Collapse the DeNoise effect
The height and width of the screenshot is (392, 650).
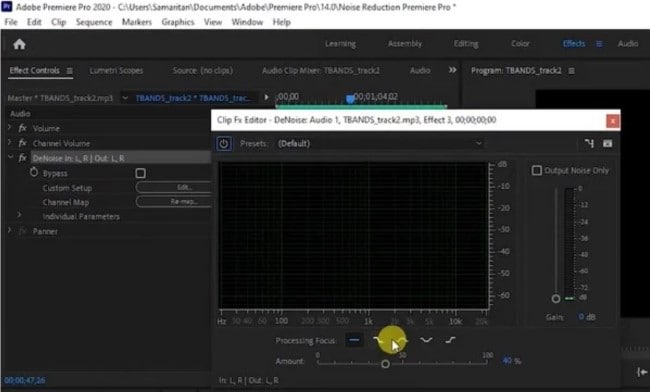pos(10,157)
